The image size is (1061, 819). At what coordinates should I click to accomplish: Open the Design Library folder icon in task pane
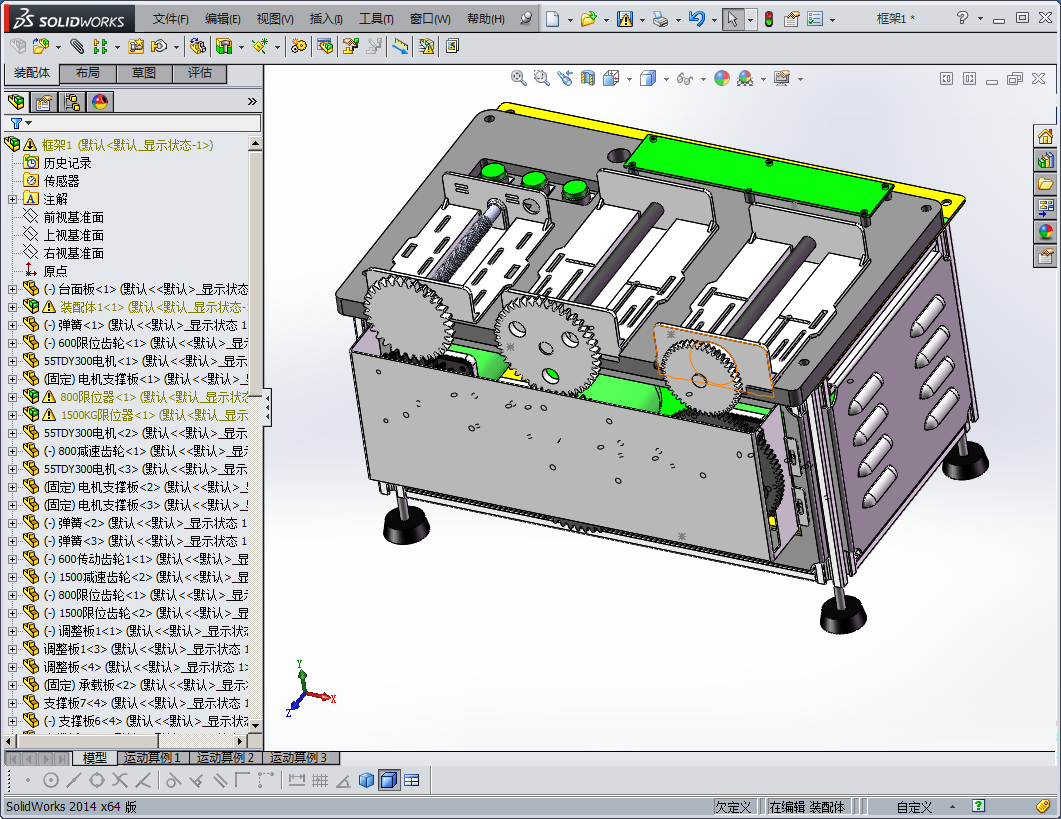pos(1045,183)
